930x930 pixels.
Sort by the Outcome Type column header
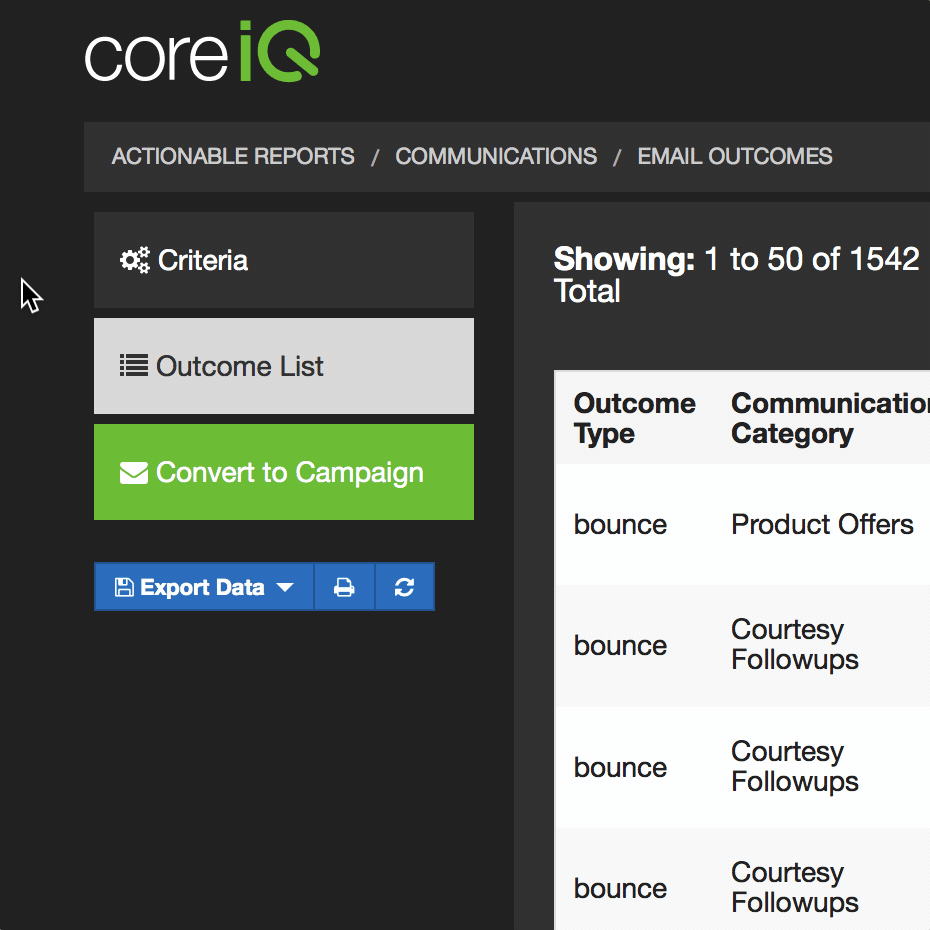[634, 418]
